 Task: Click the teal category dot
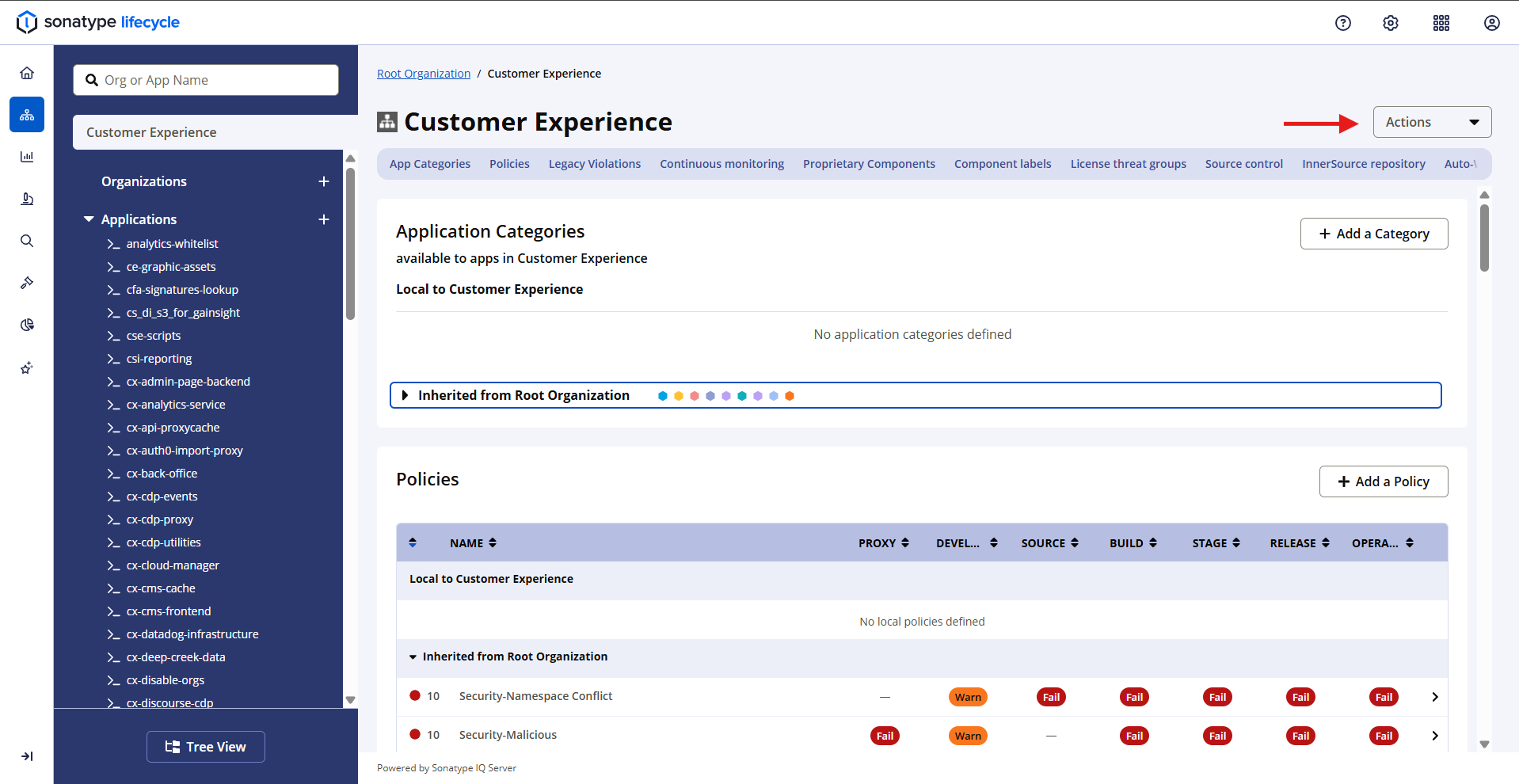click(742, 396)
